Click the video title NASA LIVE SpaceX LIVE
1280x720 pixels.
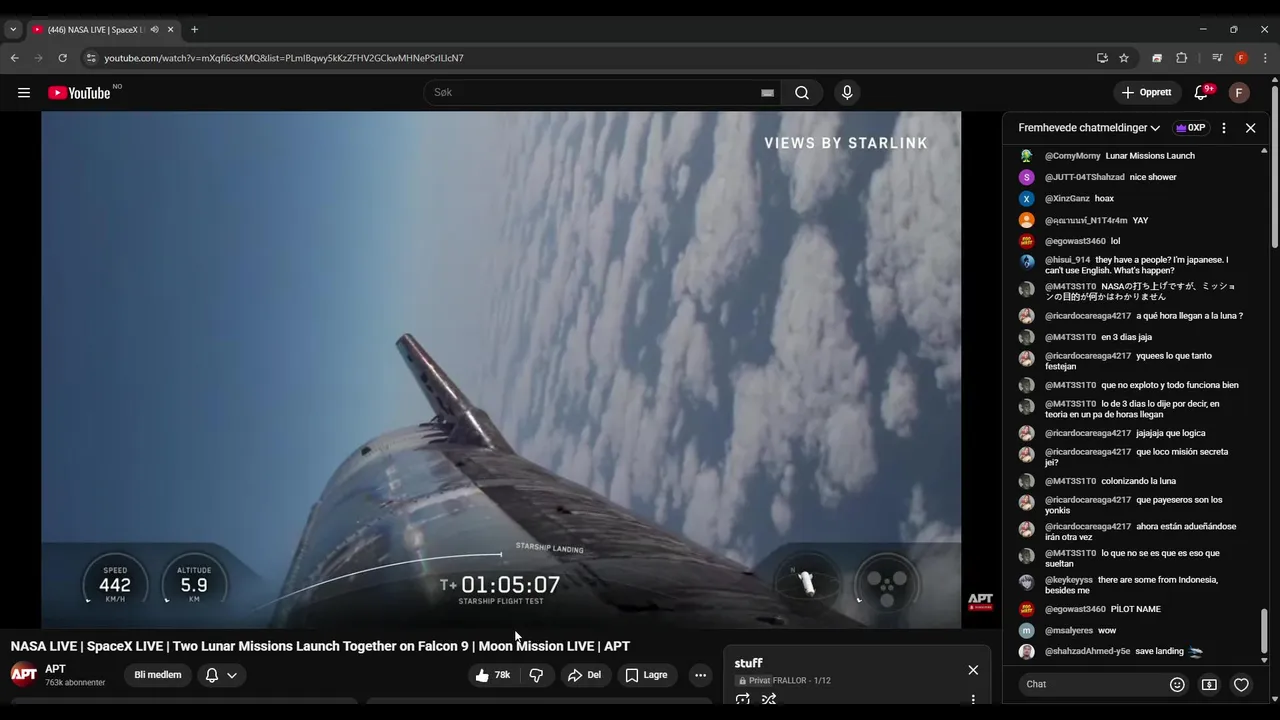click(320, 646)
